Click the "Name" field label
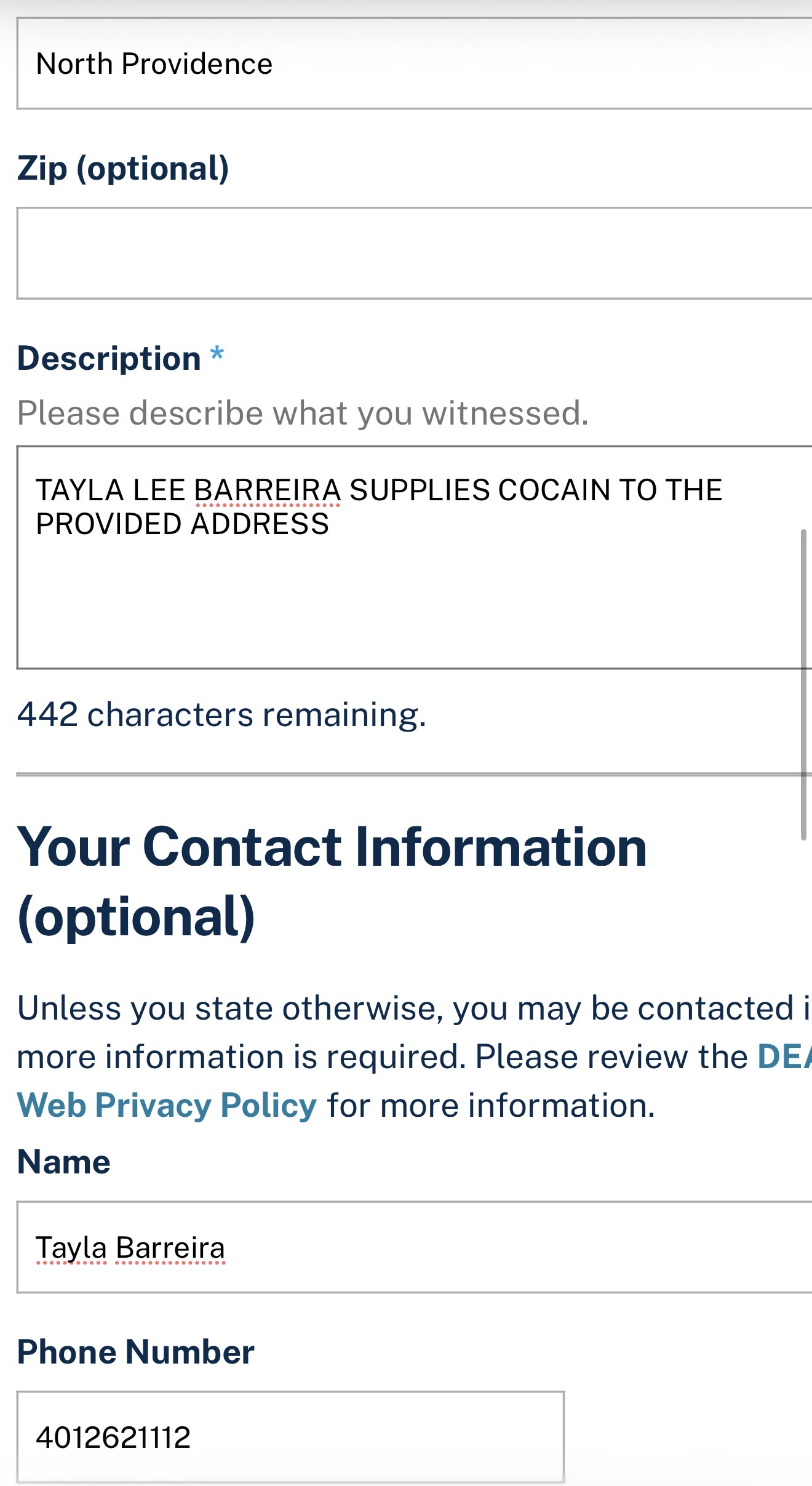This screenshot has height=1486, width=812. click(x=64, y=1162)
